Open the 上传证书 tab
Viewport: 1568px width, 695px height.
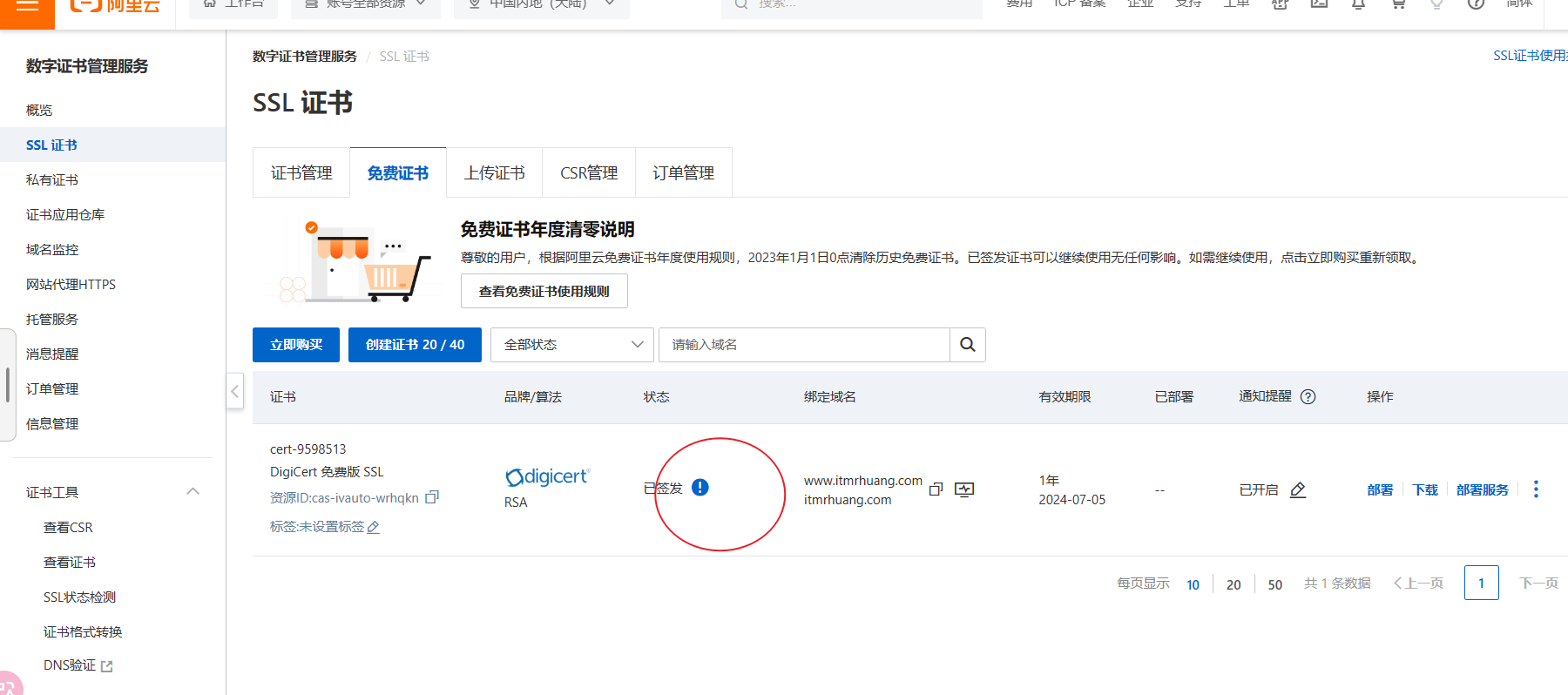(494, 173)
